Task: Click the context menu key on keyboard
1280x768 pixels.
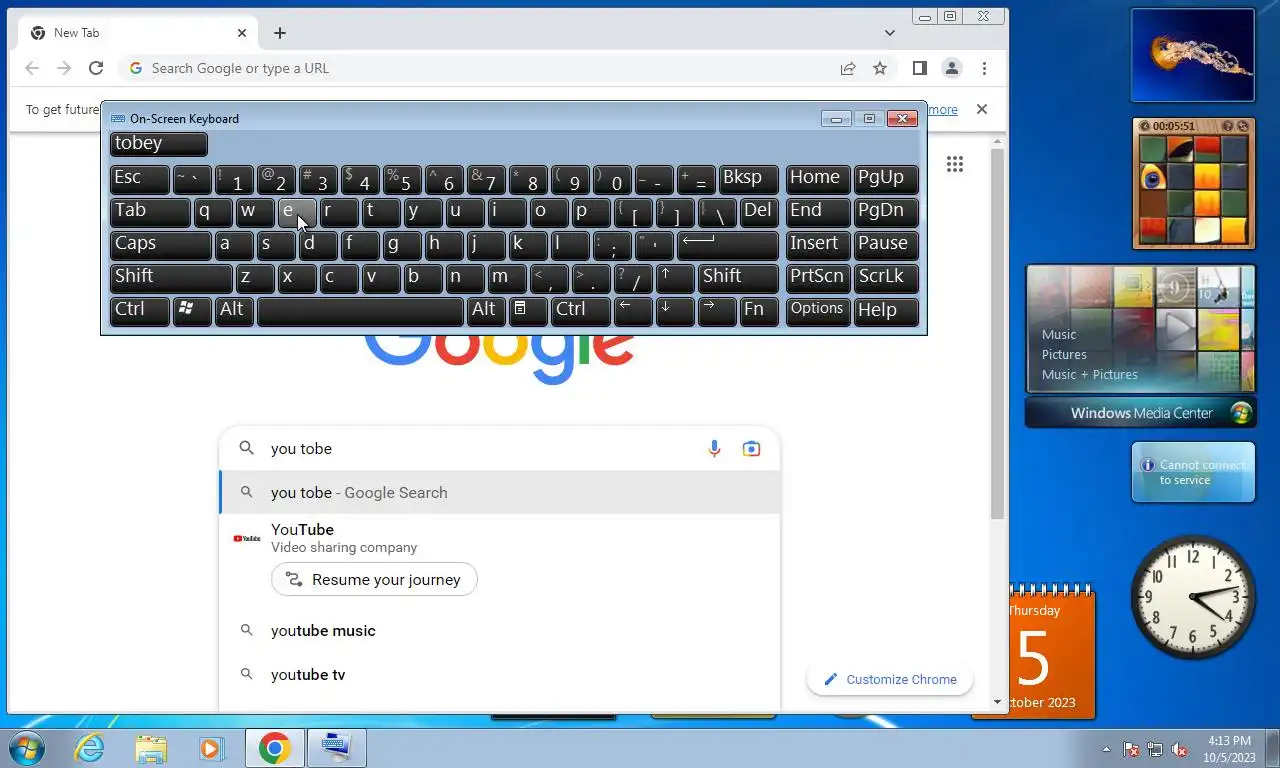Action: tap(528, 312)
